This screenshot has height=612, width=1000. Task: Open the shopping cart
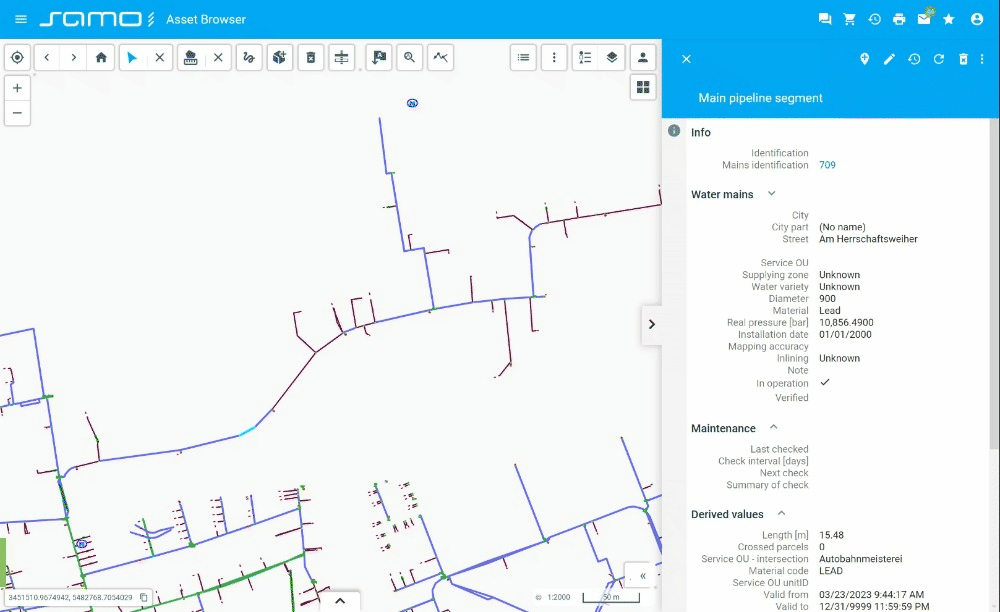(x=849, y=19)
